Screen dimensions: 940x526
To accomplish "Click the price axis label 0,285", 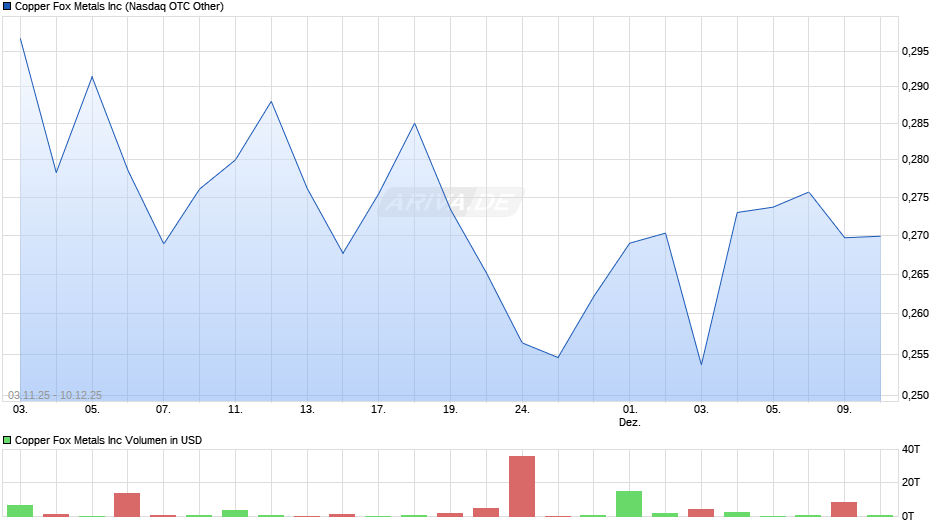I will (915, 124).
